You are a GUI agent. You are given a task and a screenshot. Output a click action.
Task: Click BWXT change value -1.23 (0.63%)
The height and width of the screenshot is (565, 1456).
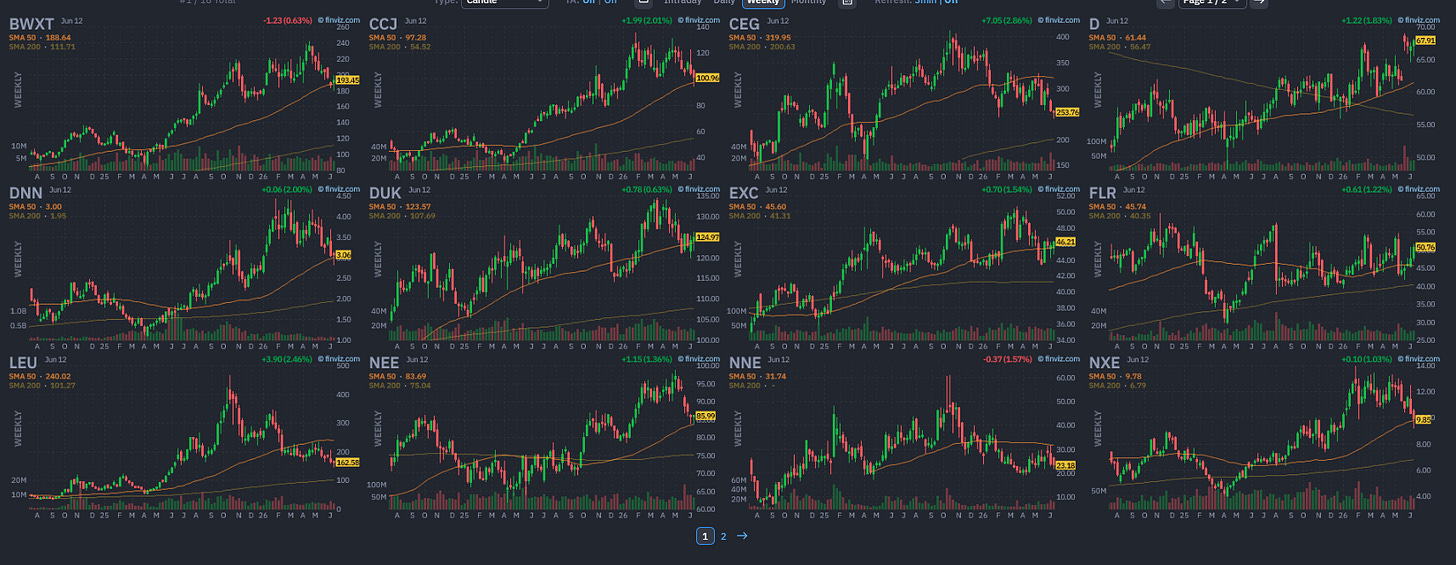click(x=288, y=20)
